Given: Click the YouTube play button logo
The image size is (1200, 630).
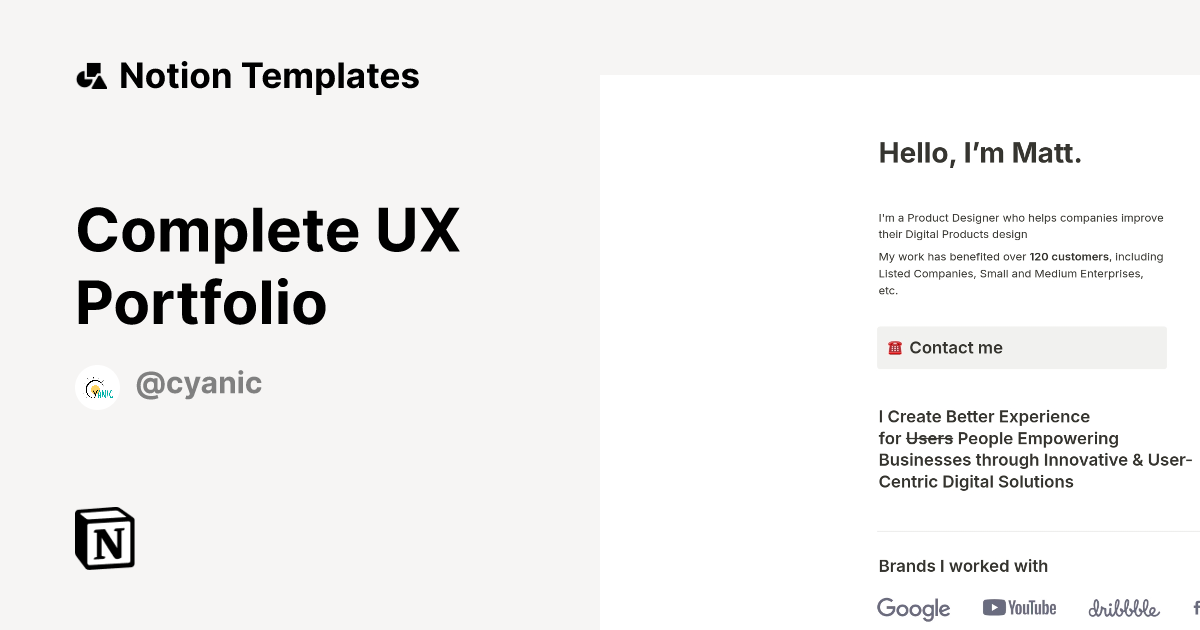Looking at the screenshot, I should (x=992, y=607).
